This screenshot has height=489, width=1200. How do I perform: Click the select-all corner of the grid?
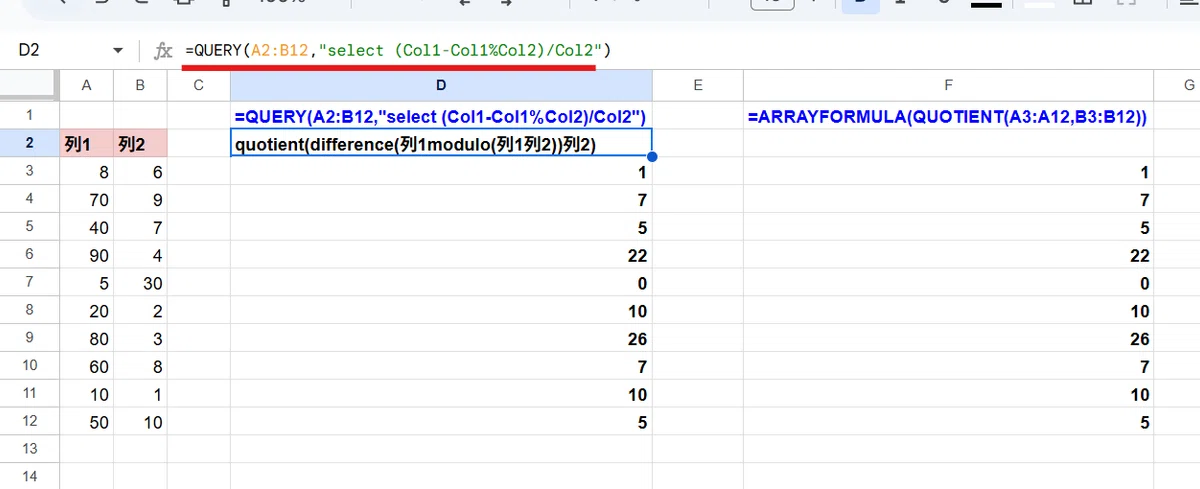coord(30,86)
